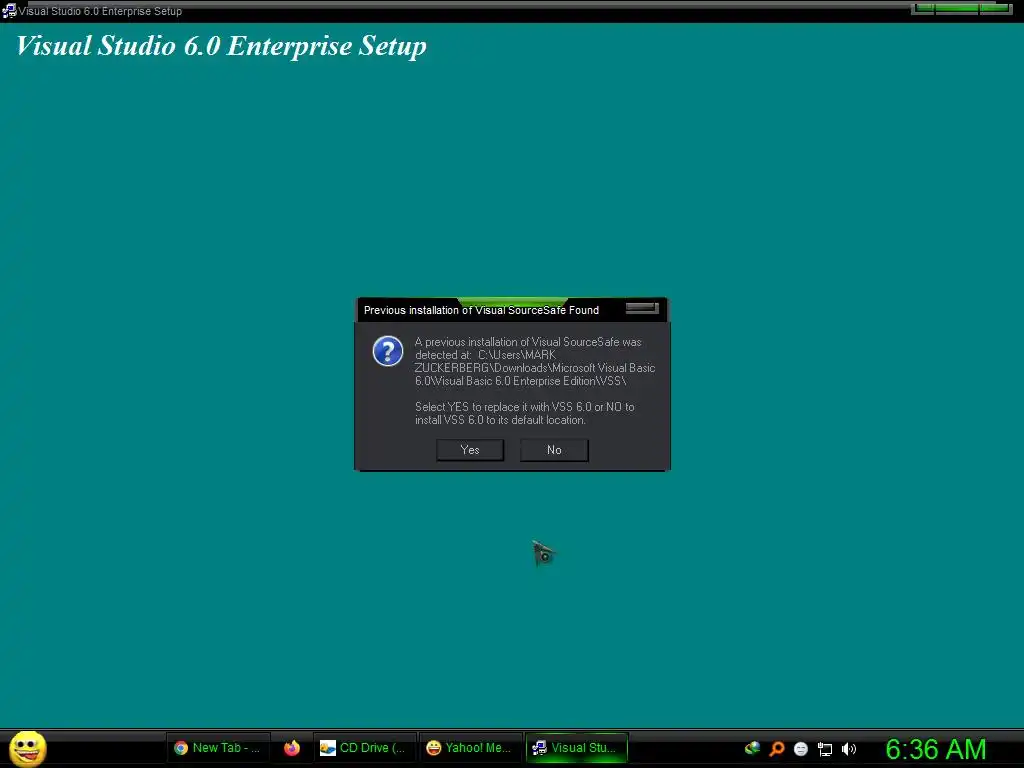Click Yes to replace Visual SourceSafe
Image resolution: width=1024 pixels, height=768 pixels.
[x=470, y=450]
